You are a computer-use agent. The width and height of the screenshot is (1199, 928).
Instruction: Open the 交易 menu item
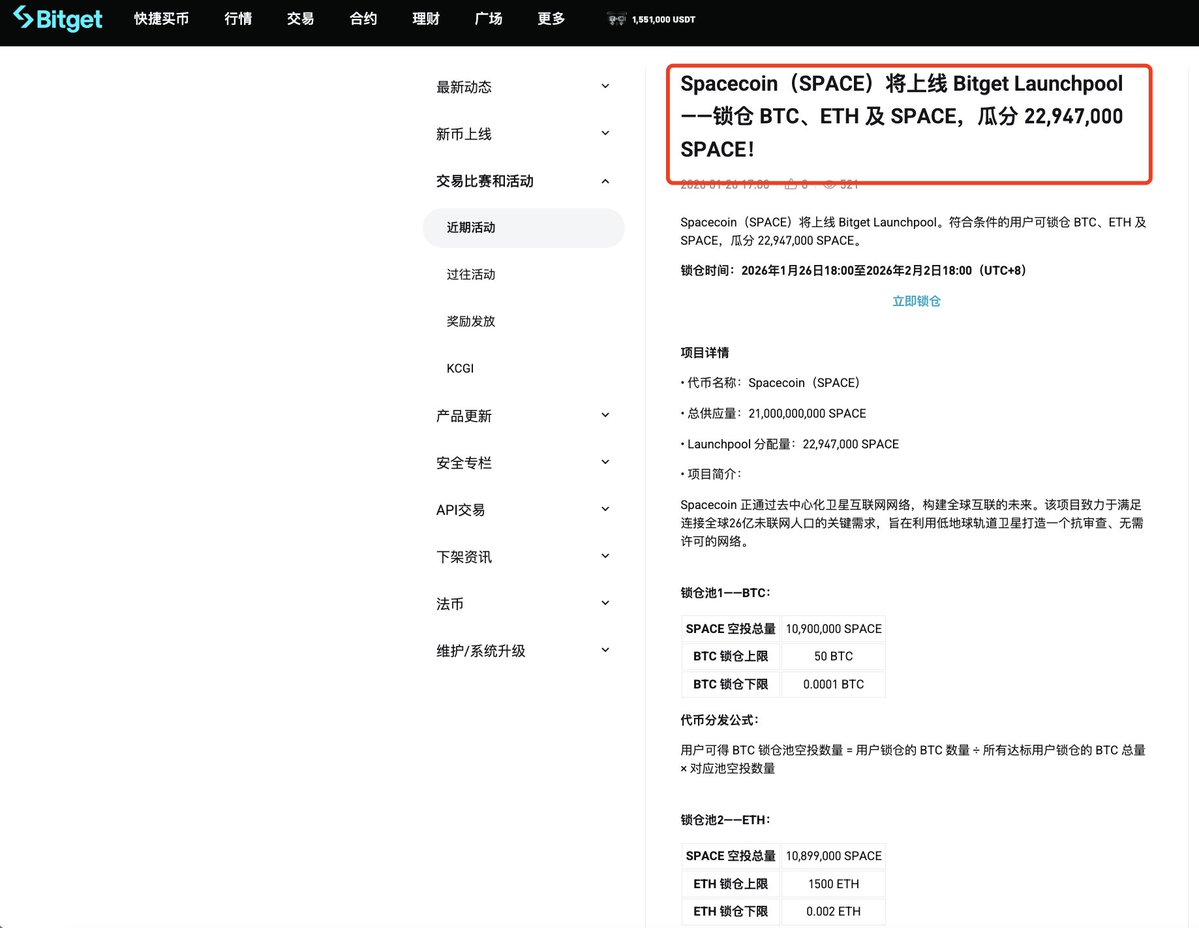click(x=301, y=19)
